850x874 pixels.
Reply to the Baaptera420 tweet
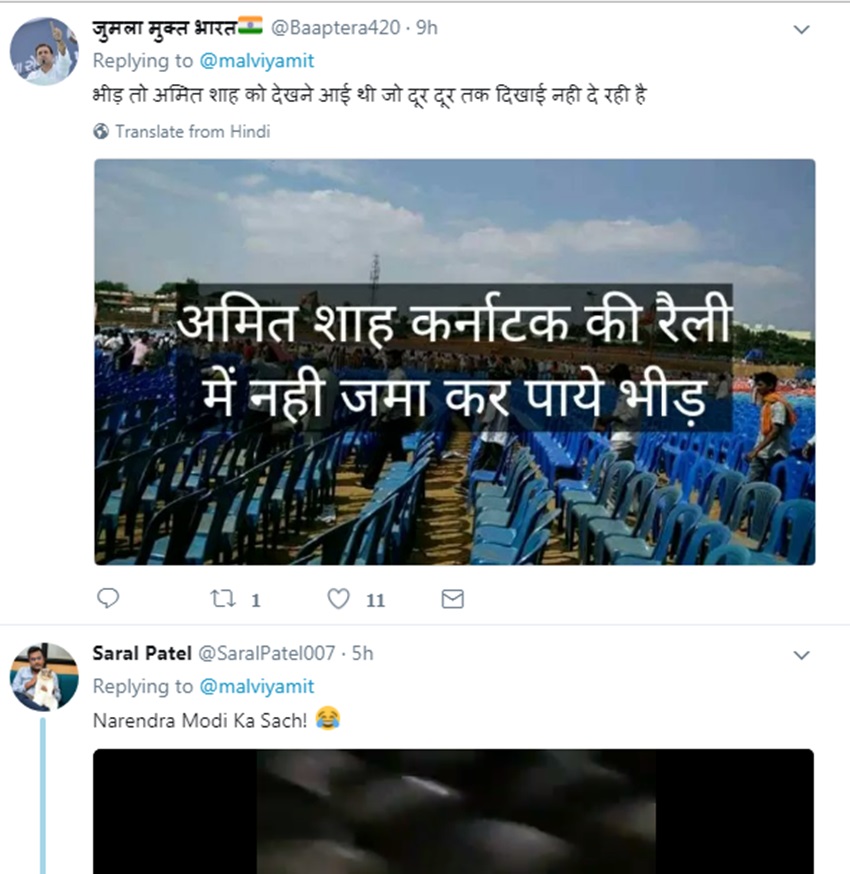108,598
